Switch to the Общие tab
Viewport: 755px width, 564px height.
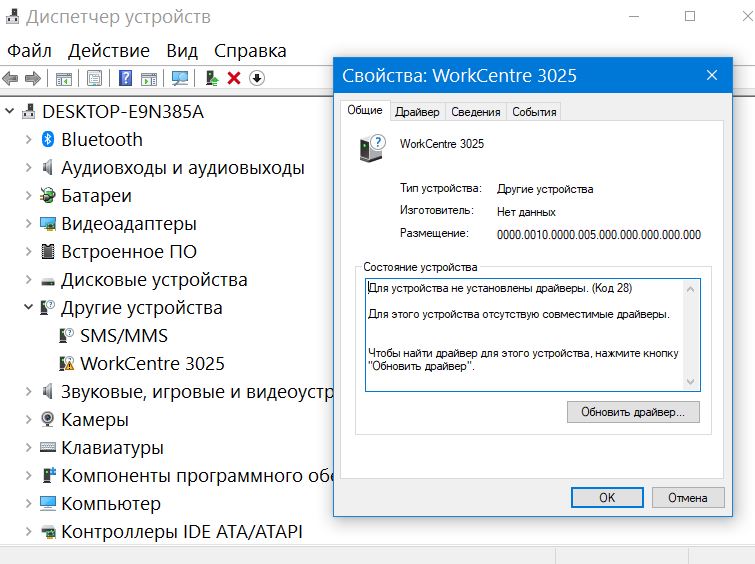[x=365, y=110]
